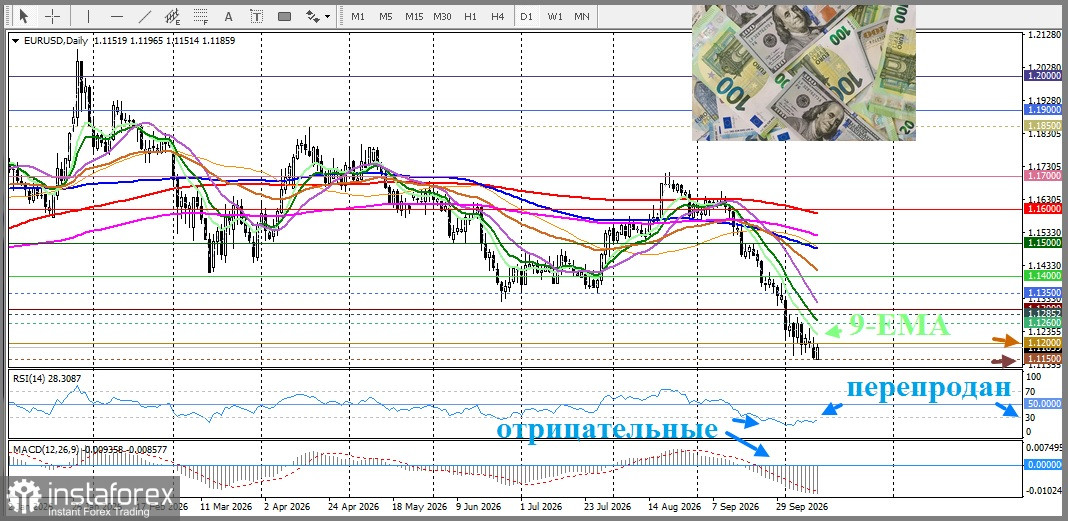This screenshot has height=521, width=1068.
Task: Switch chart to M5 timeframe
Action: coord(386,16)
